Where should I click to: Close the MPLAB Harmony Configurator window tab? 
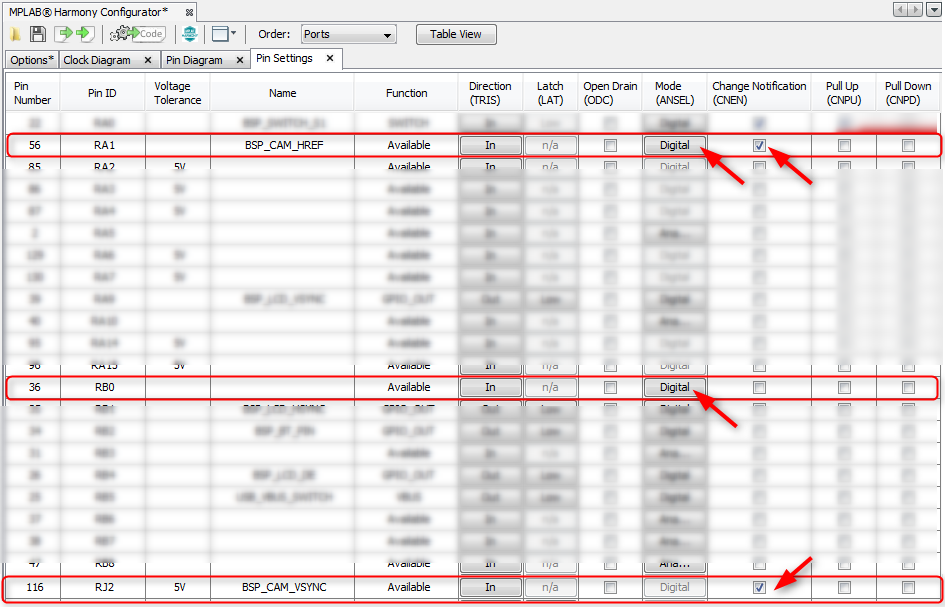pyautogui.click(x=190, y=12)
